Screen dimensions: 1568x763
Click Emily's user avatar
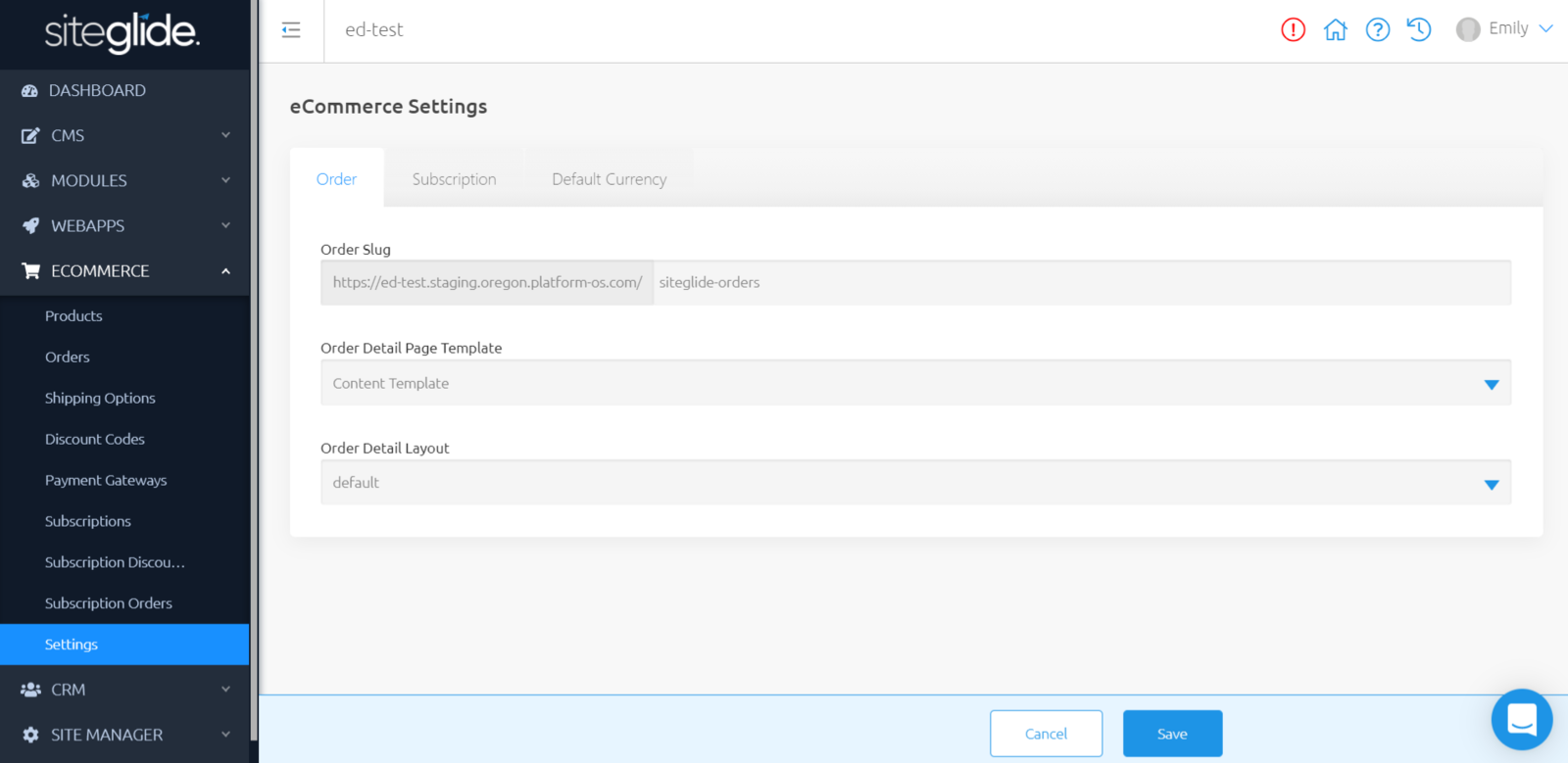[1467, 29]
